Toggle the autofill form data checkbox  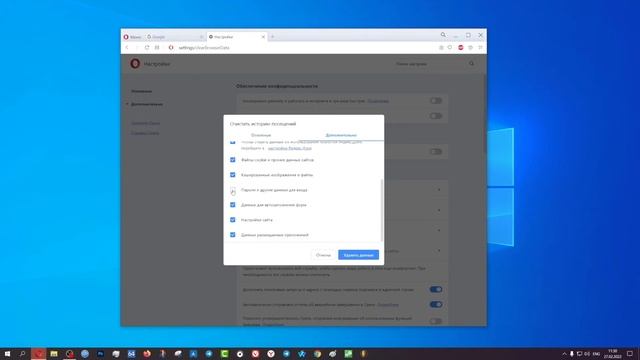click(233, 205)
